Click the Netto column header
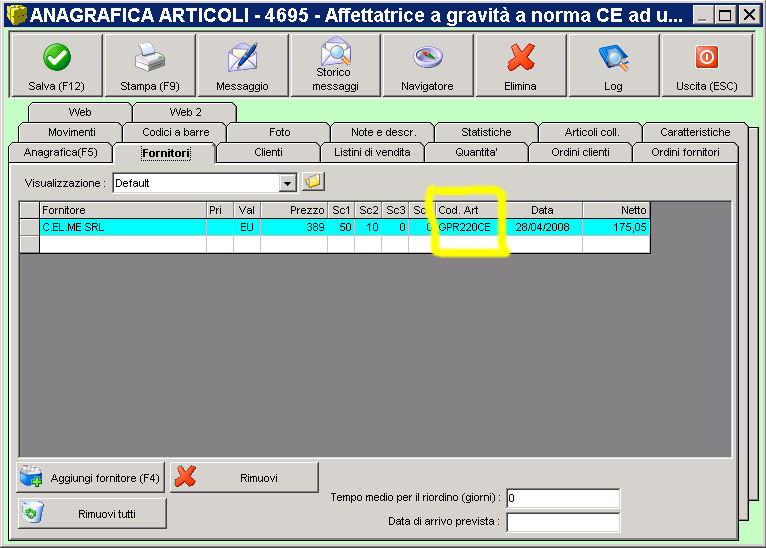This screenshot has height=548, width=766. tap(616, 210)
